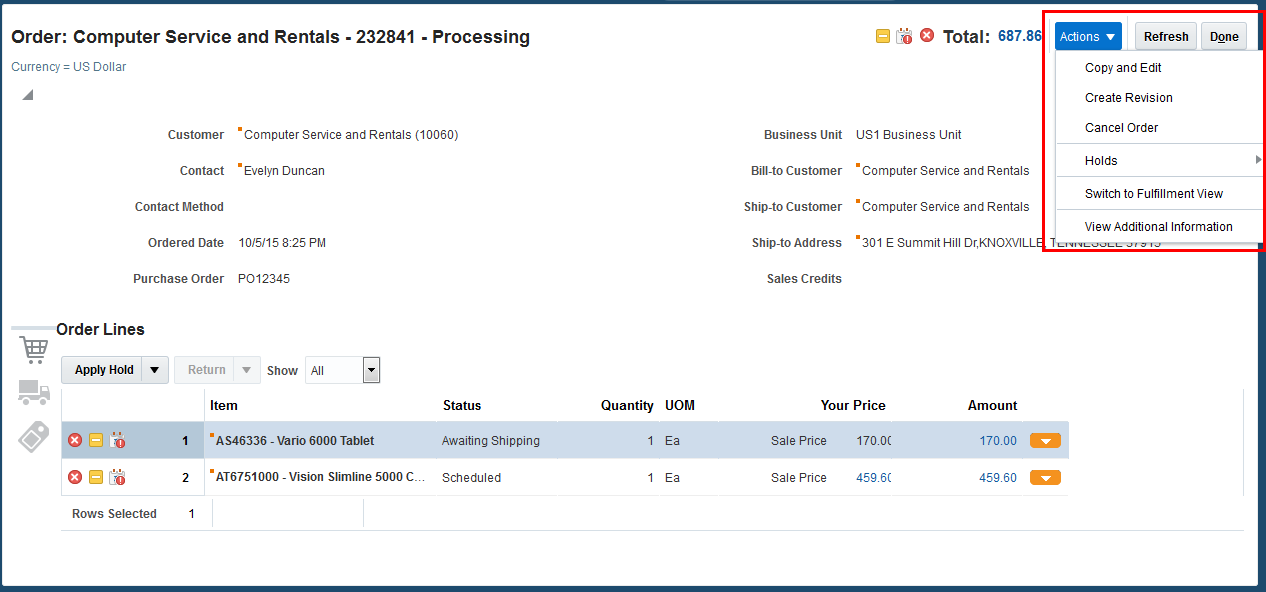Select the price tag view icon in sidebar
This screenshot has width=1266, height=592.
click(x=33, y=437)
